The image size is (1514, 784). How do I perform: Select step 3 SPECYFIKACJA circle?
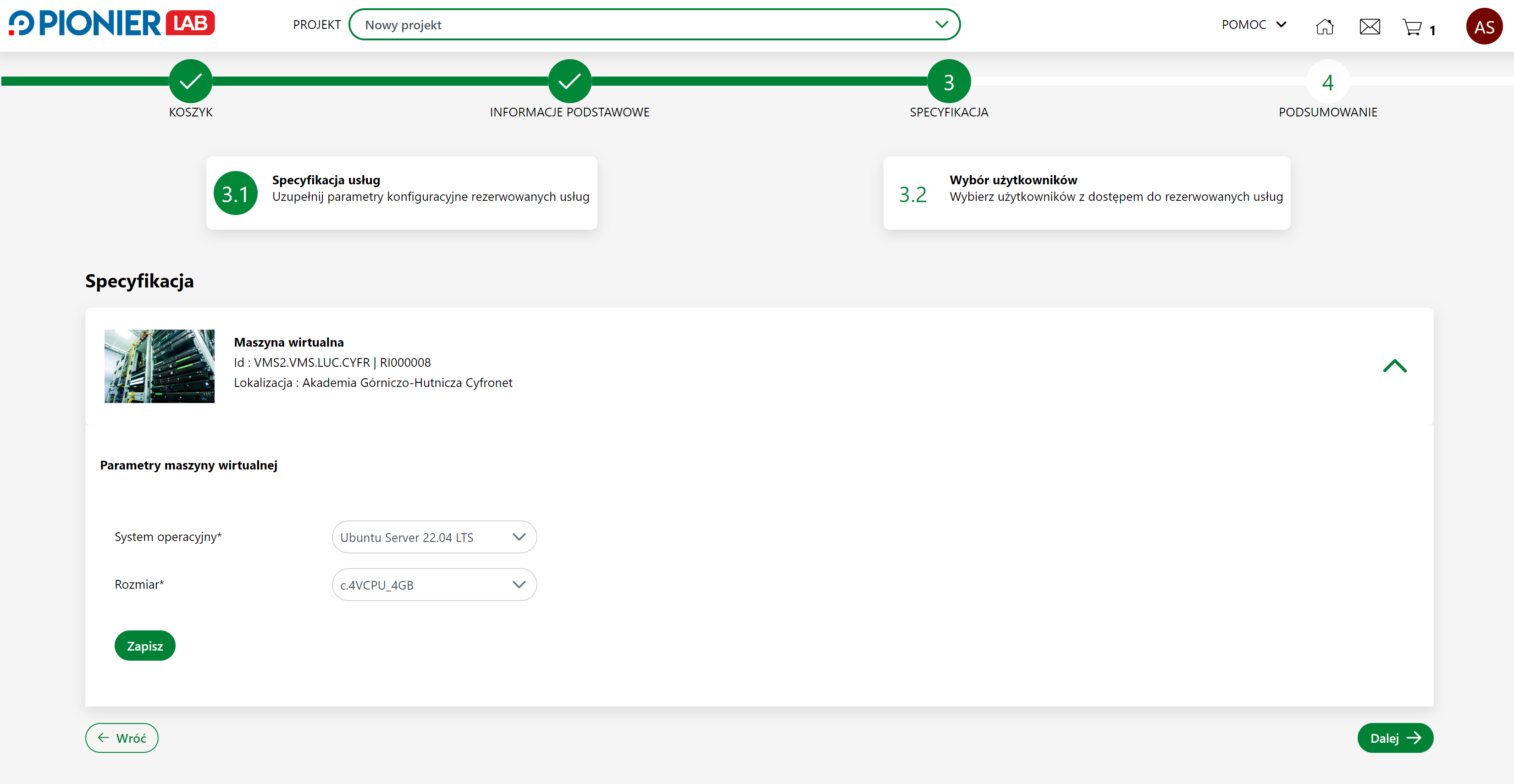click(949, 81)
